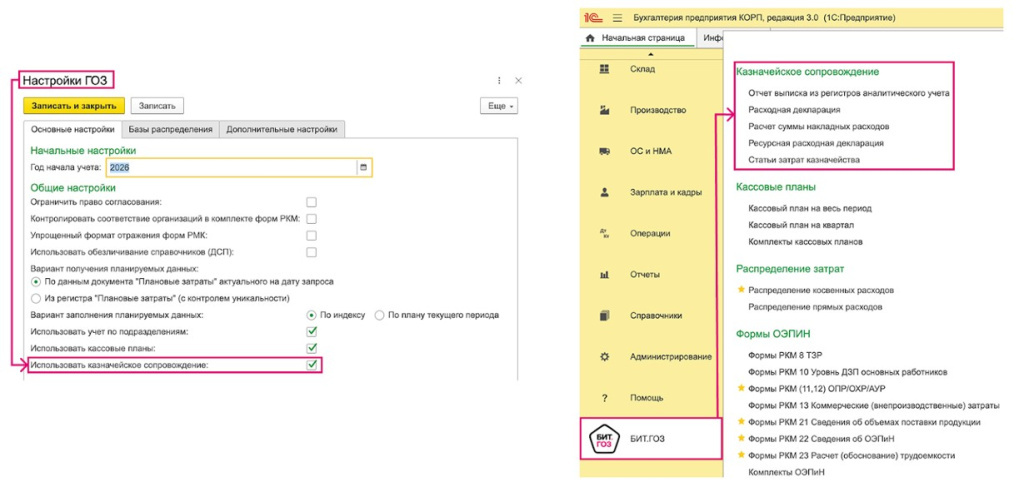Switch to Основные настройки tab

tap(73, 129)
